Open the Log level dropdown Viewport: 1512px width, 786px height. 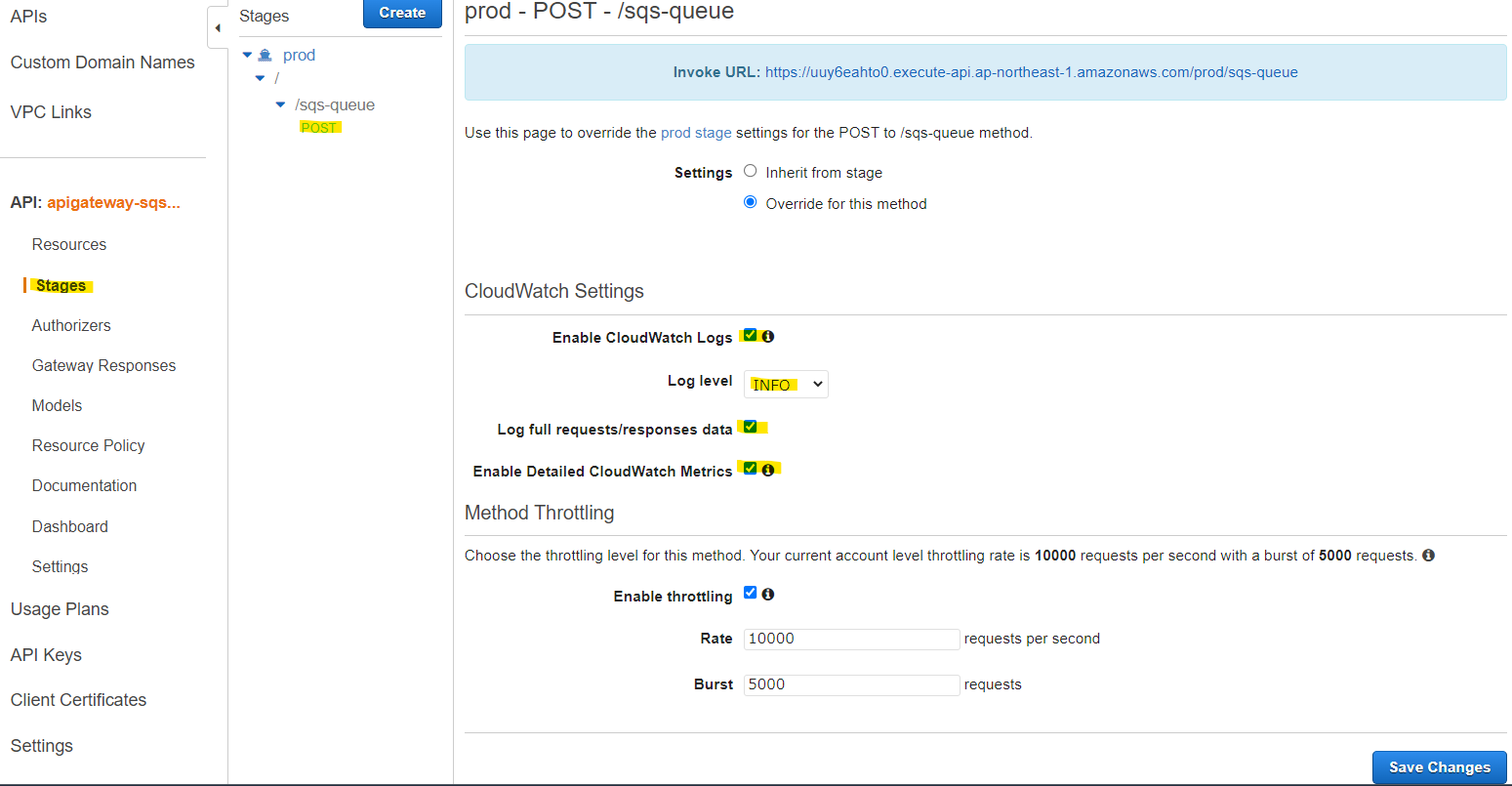[x=785, y=384]
